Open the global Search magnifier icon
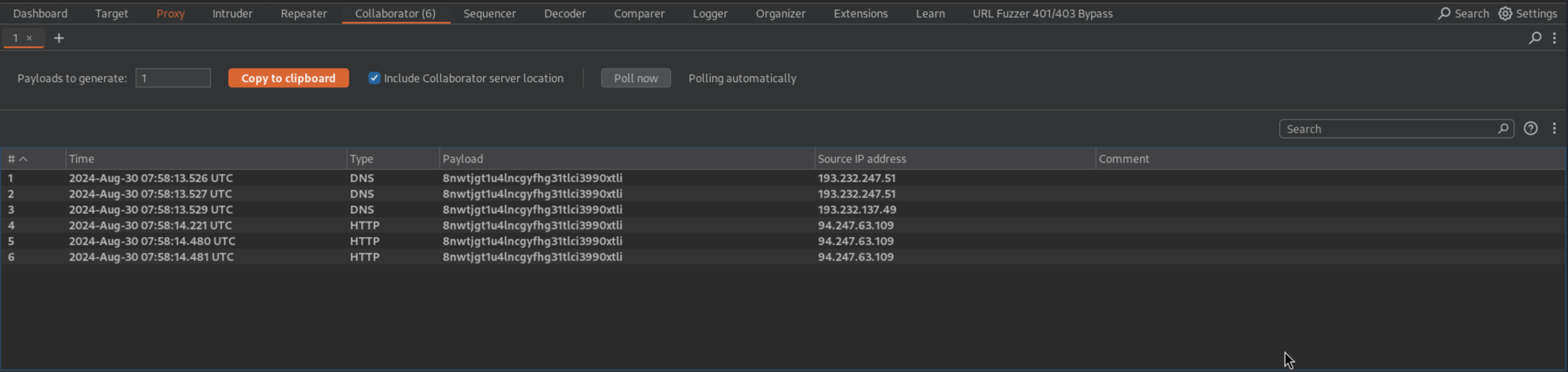The height and width of the screenshot is (372, 1568). (x=1444, y=14)
